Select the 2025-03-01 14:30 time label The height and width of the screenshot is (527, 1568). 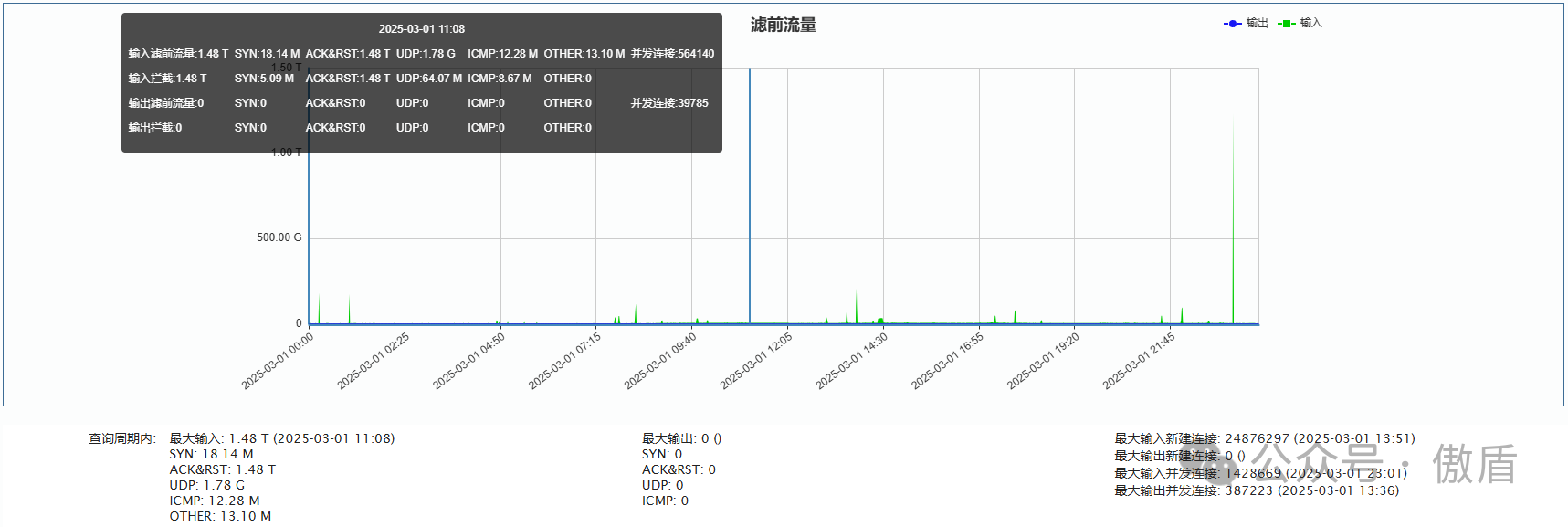tap(851, 361)
